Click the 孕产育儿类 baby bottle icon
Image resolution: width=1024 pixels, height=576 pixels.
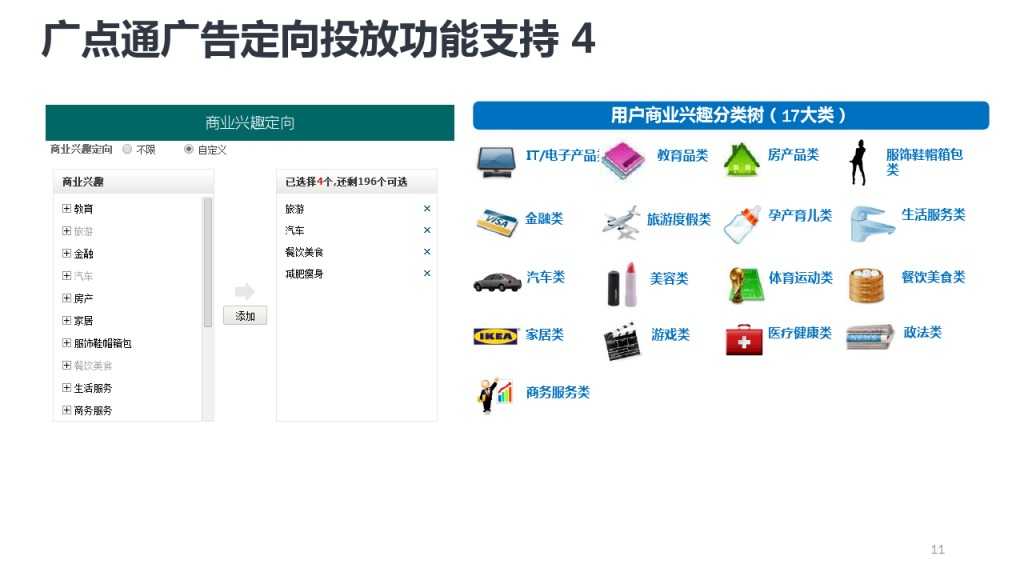pos(744,222)
